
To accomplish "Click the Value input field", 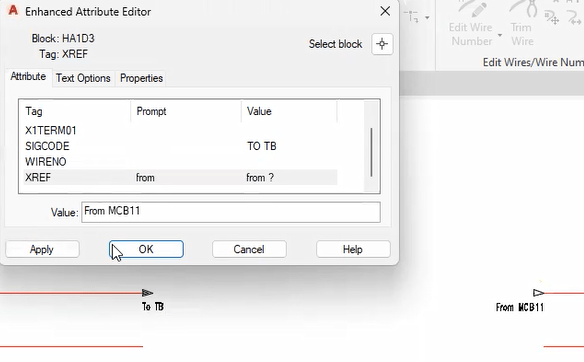I will tap(231, 212).
